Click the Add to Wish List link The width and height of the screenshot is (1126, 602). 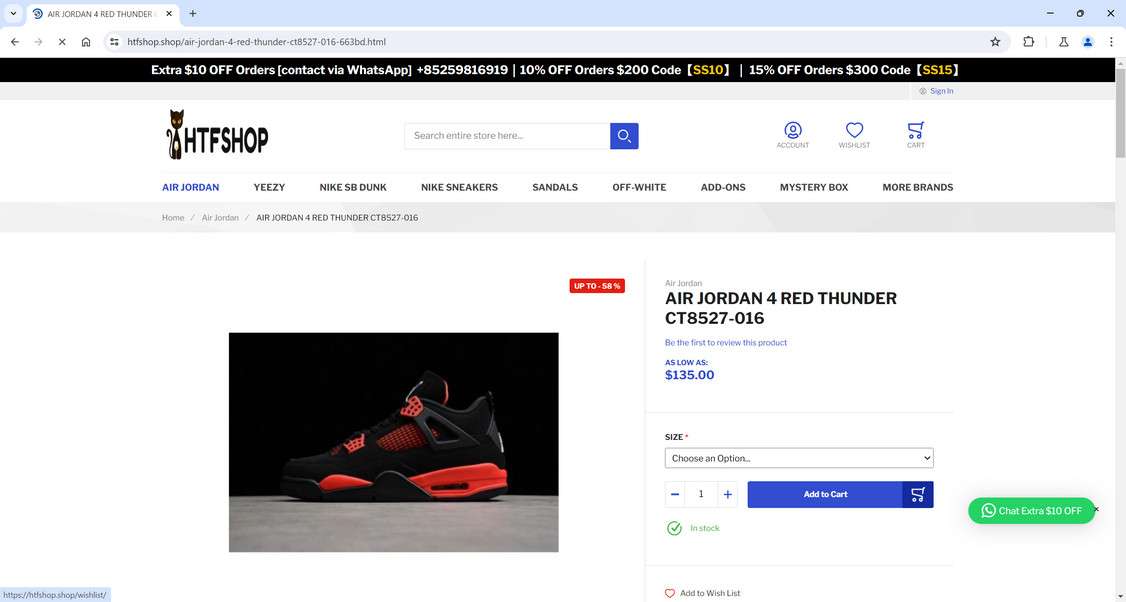(709, 593)
